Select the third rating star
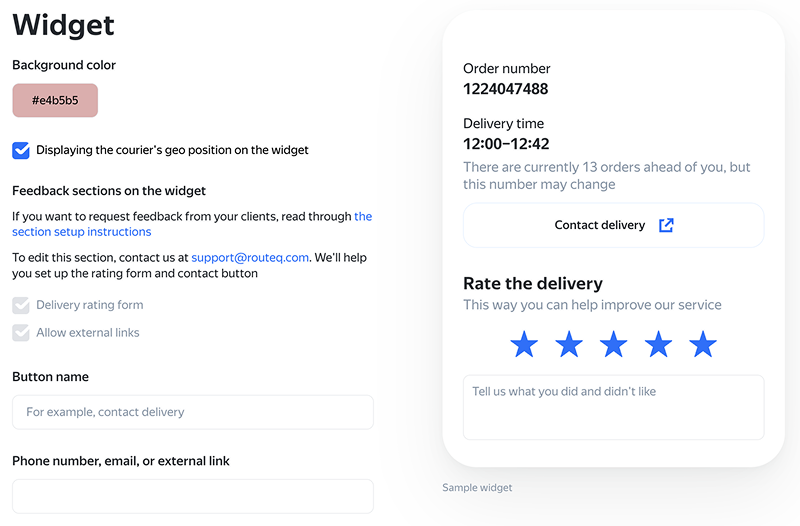The height and width of the screenshot is (526, 800). click(613, 345)
